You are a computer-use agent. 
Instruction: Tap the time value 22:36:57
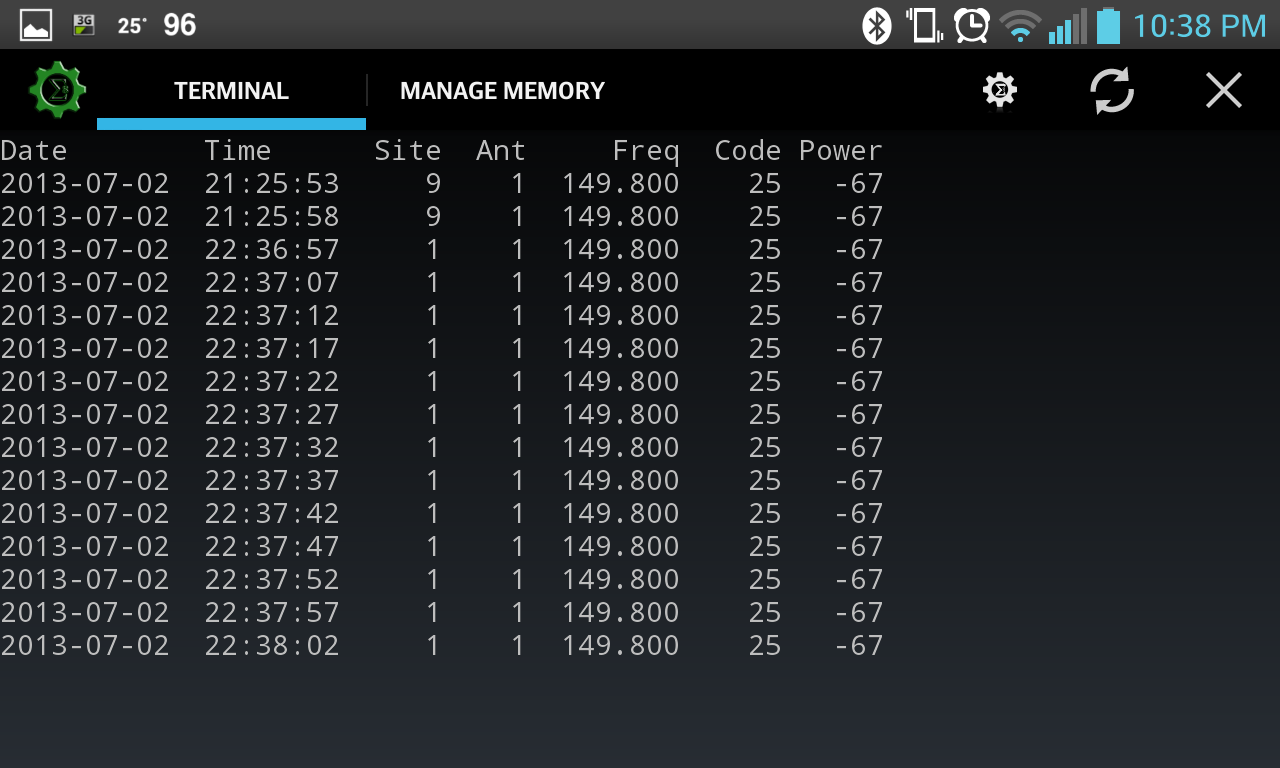[272, 250]
